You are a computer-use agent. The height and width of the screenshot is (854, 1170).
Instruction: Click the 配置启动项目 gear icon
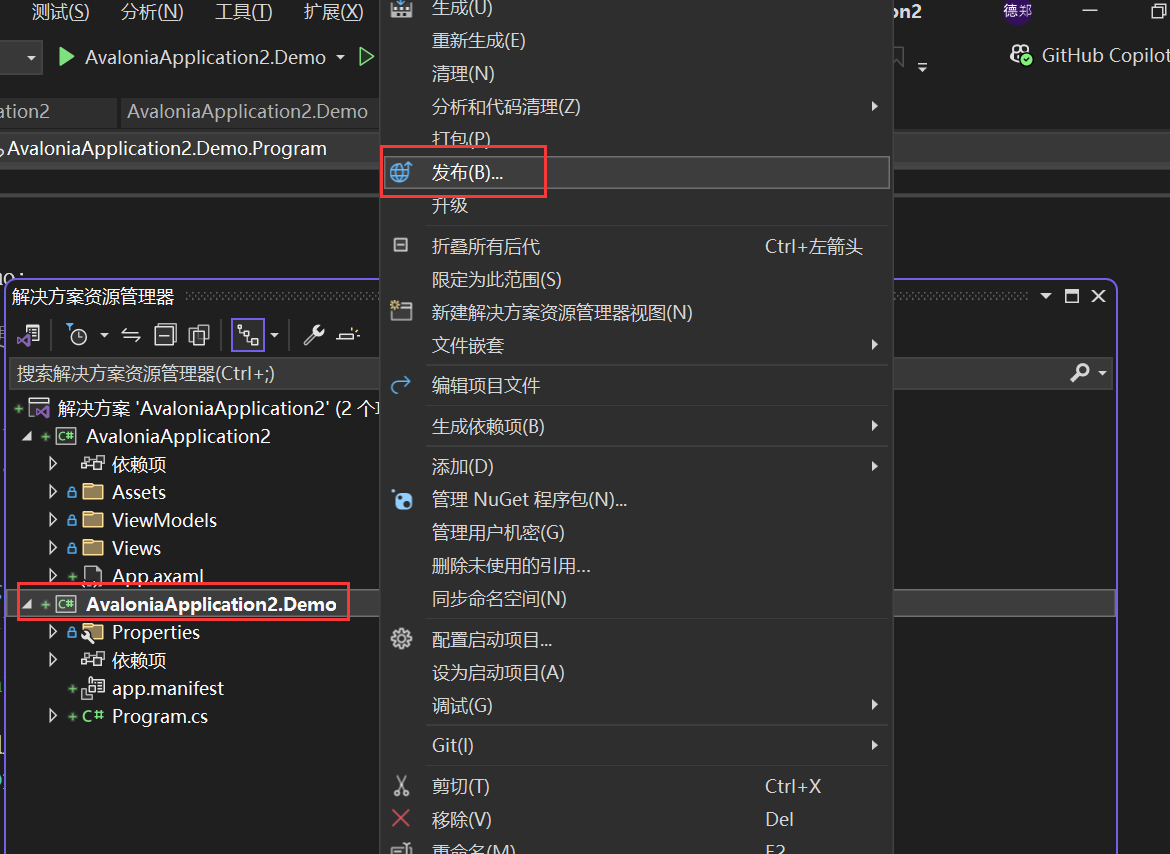pos(402,638)
